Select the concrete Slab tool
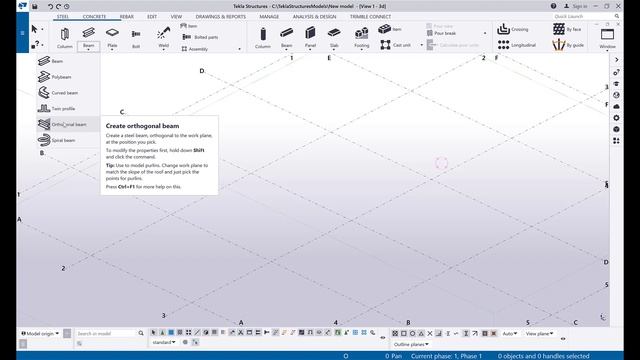Image resolution: width=640 pixels, height=360 pixels. [334, 38]
